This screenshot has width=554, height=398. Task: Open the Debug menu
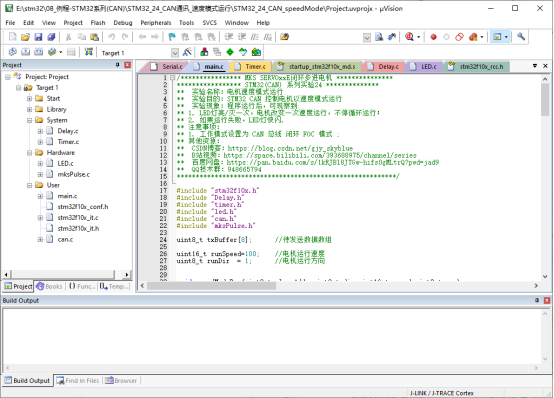(x=123, y=23)
